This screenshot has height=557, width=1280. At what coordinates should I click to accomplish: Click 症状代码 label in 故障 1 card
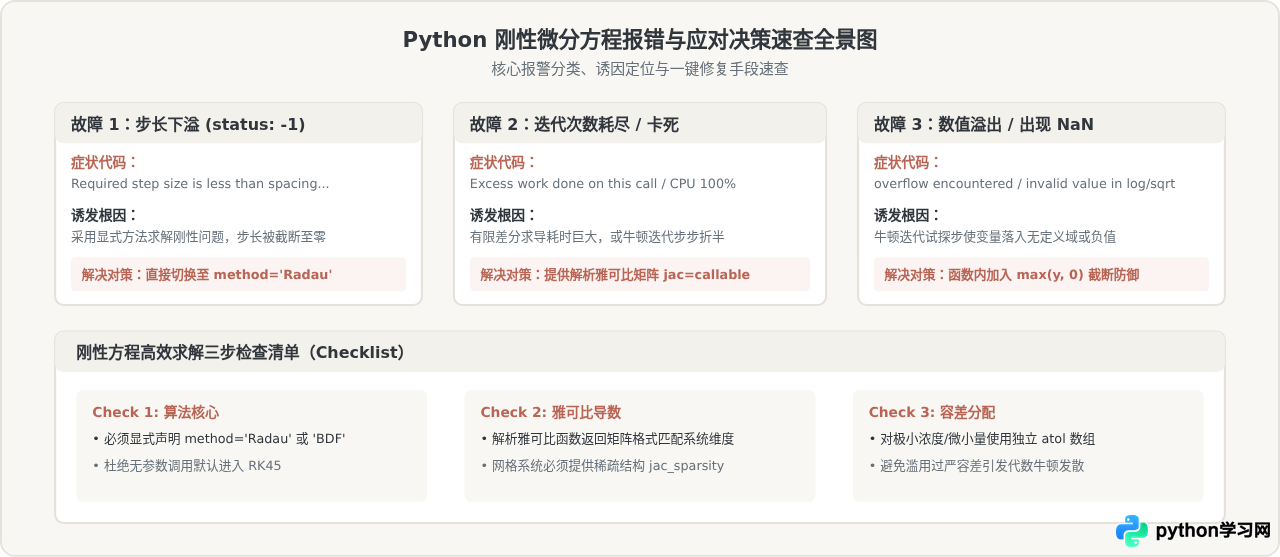point(104,162)
